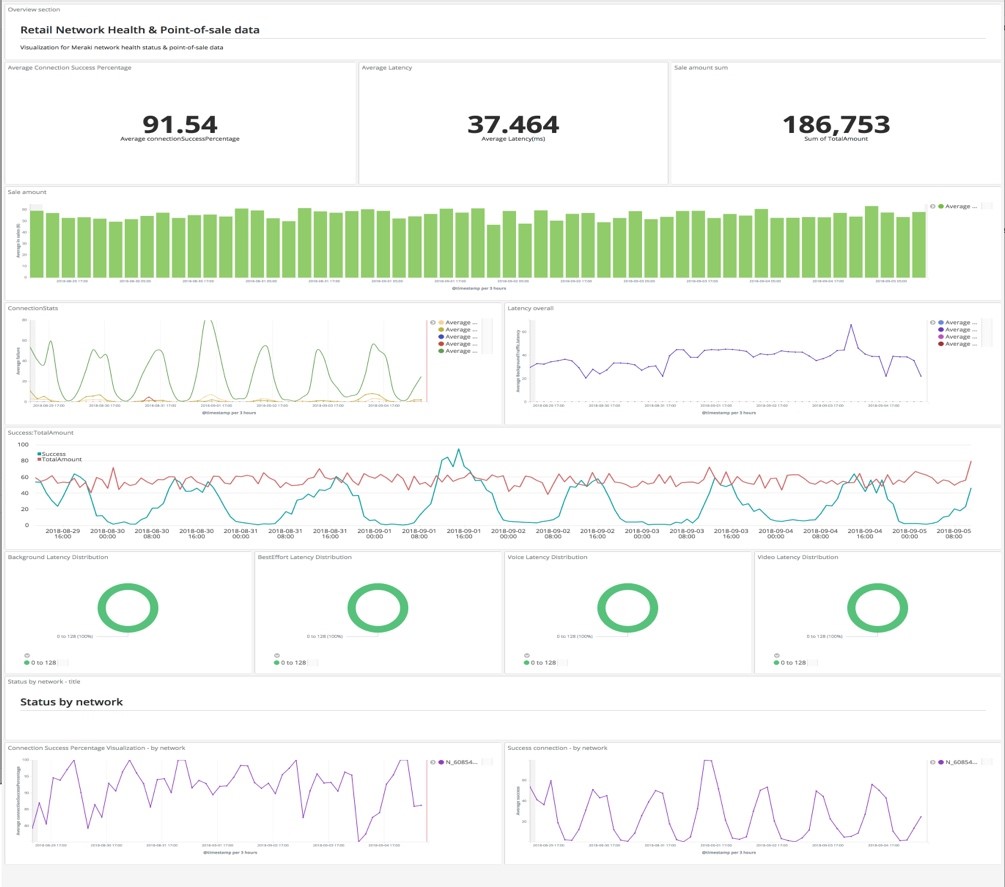This screenshot has height=887, width=1005.
Task: Toggle legend icon under Voice Latency donut
Action: tap(527, 655)
